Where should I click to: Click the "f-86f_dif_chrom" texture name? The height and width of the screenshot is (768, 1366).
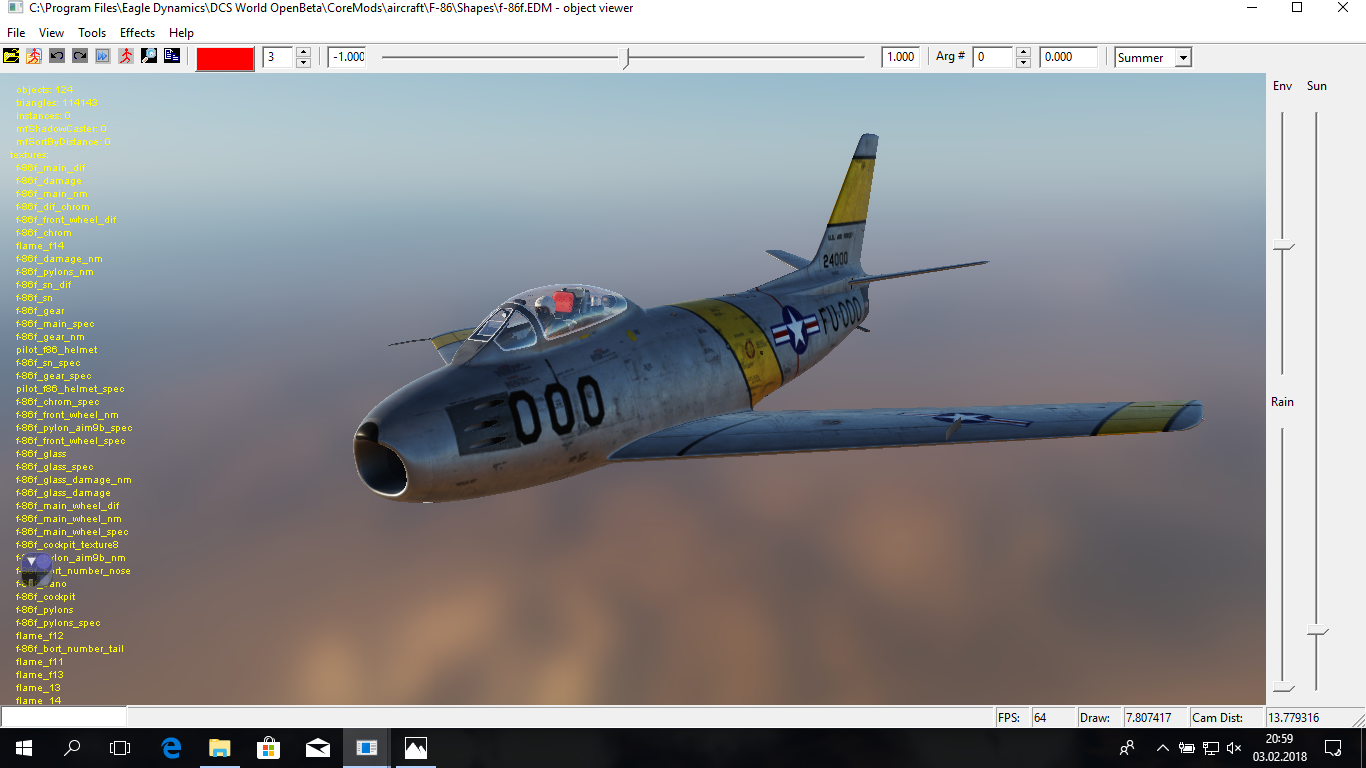pos(53,207)
